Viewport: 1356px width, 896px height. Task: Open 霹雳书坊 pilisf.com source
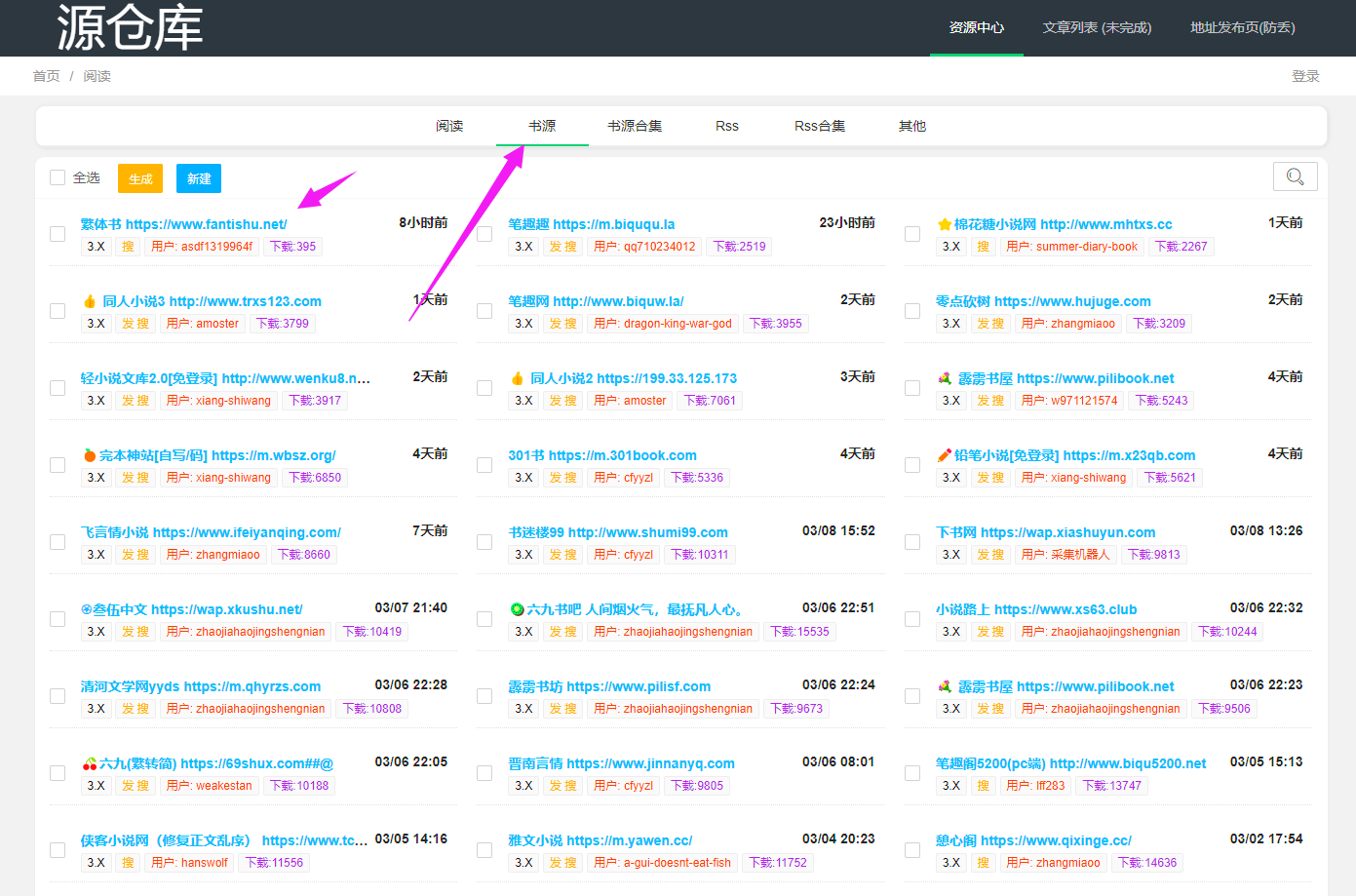pyautogui.click(x=609, y=686)
